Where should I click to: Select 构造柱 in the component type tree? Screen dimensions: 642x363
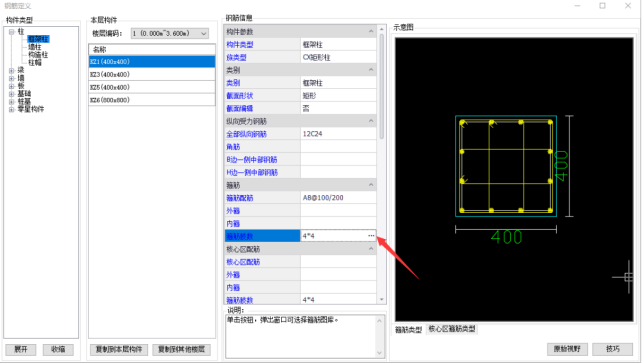[38, 54]
